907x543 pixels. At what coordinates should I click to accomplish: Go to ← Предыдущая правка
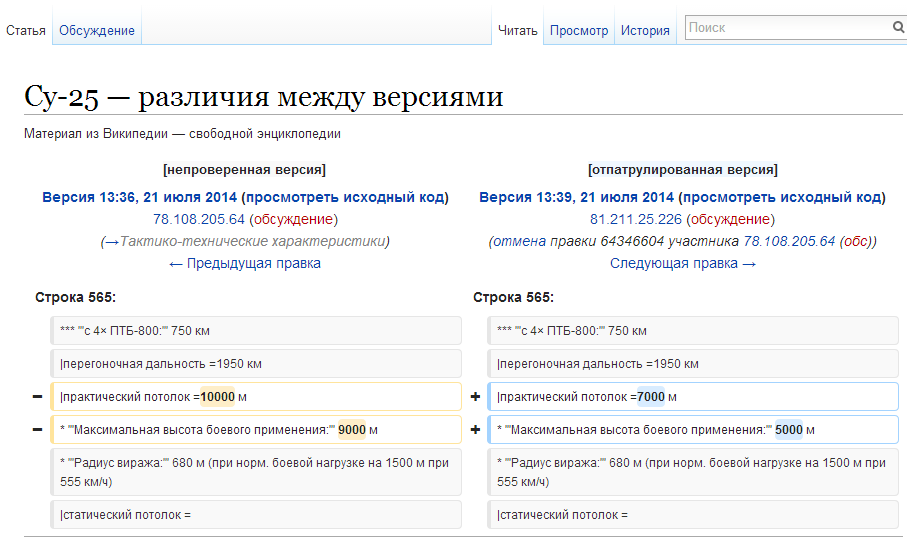point(245,263)
